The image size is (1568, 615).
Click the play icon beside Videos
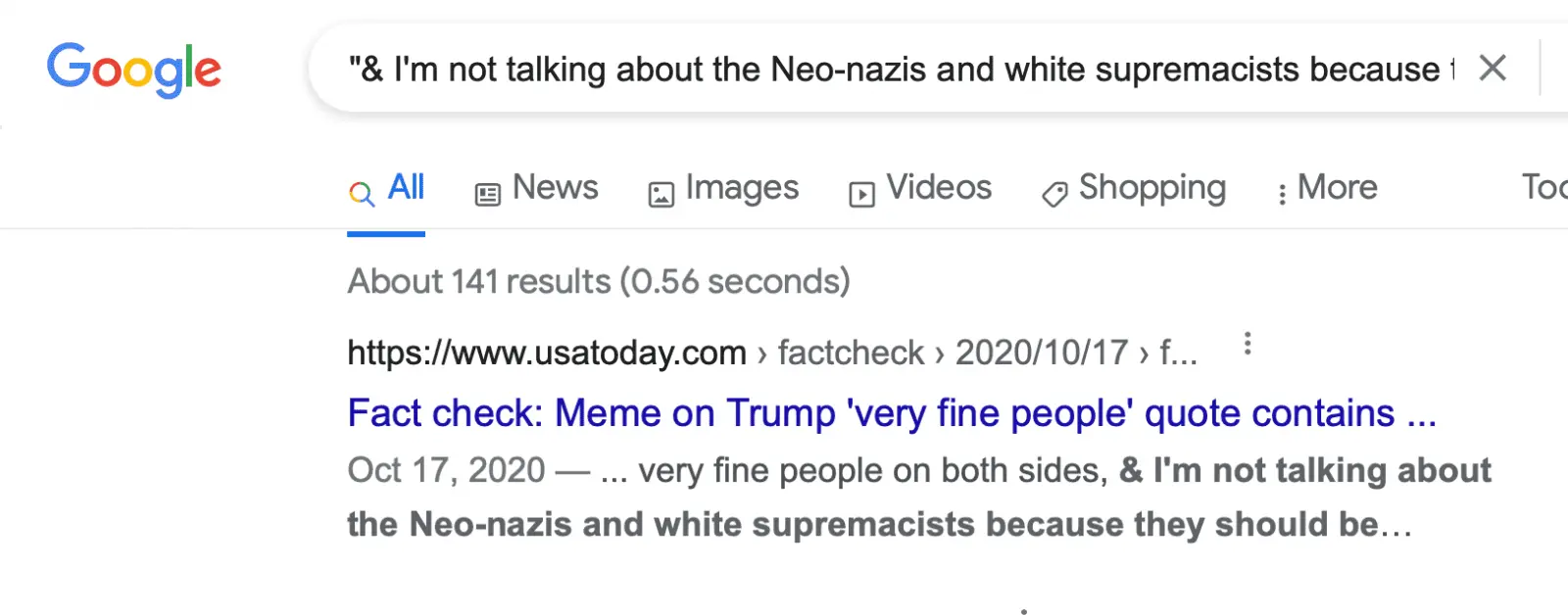coord(861,194)
